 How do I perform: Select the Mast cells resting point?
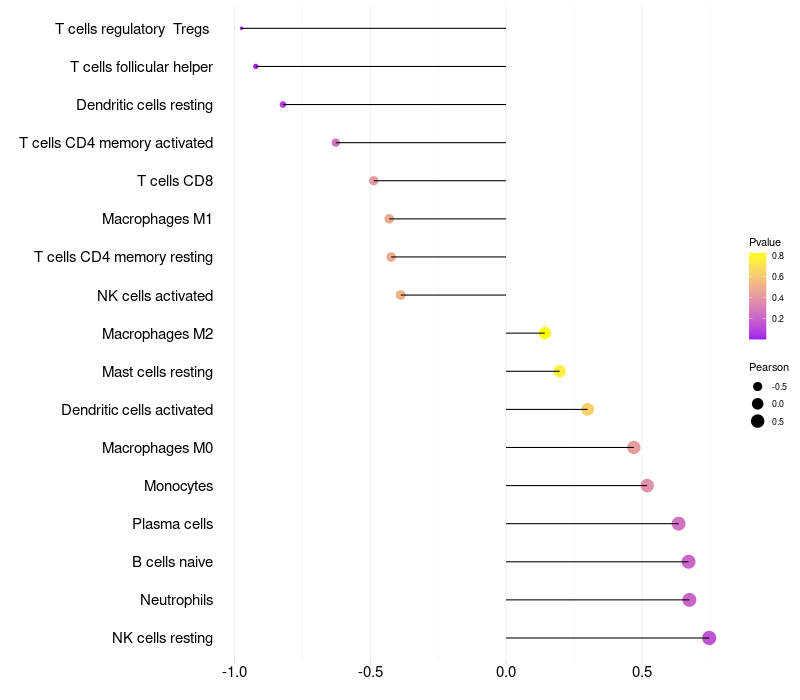click(559, 371)
